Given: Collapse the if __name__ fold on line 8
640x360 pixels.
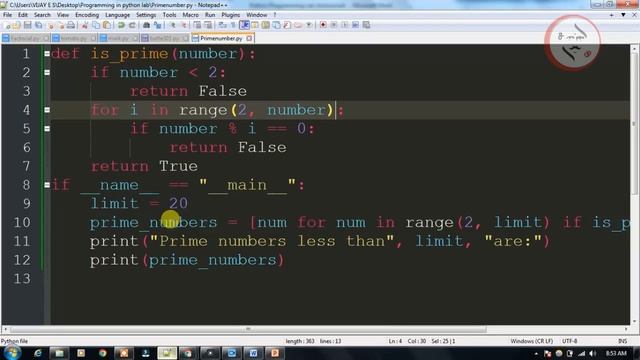Looking at the screenshot, I should [47, 185].
